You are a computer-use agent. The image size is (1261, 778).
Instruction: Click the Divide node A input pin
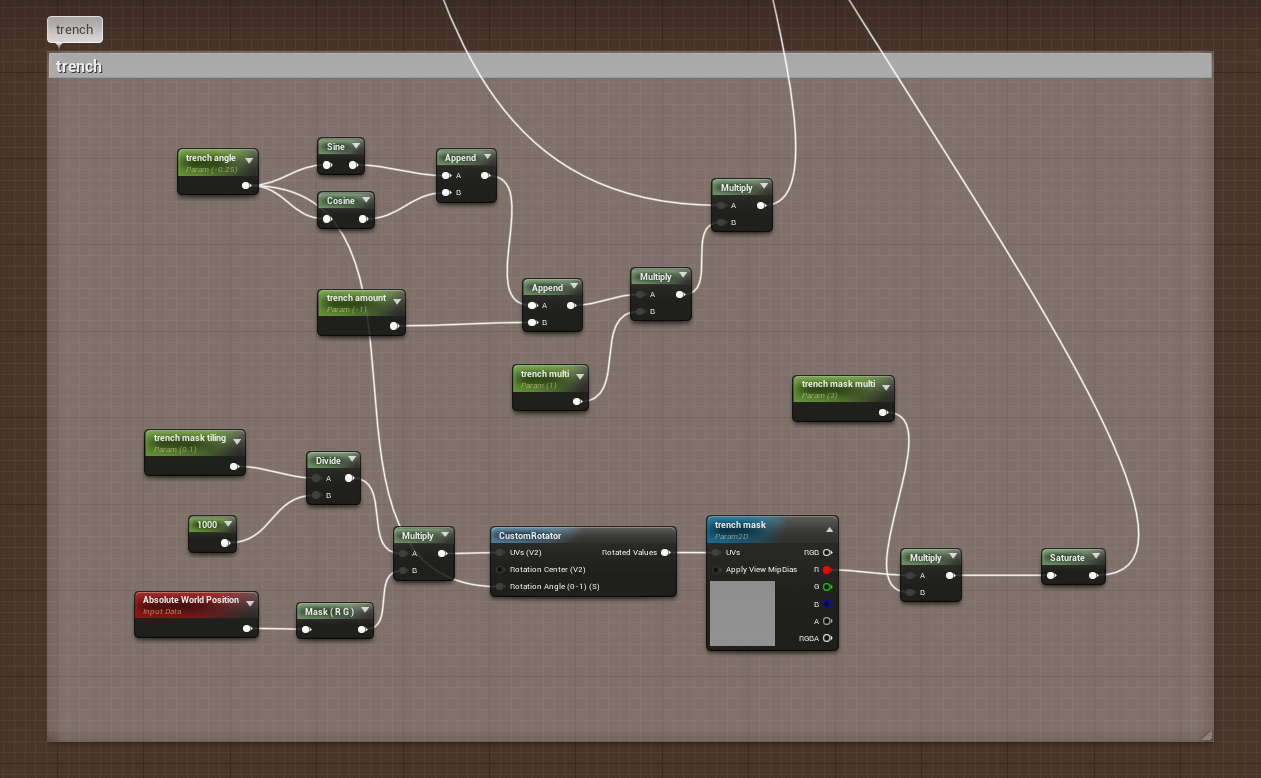pos(317,478)
